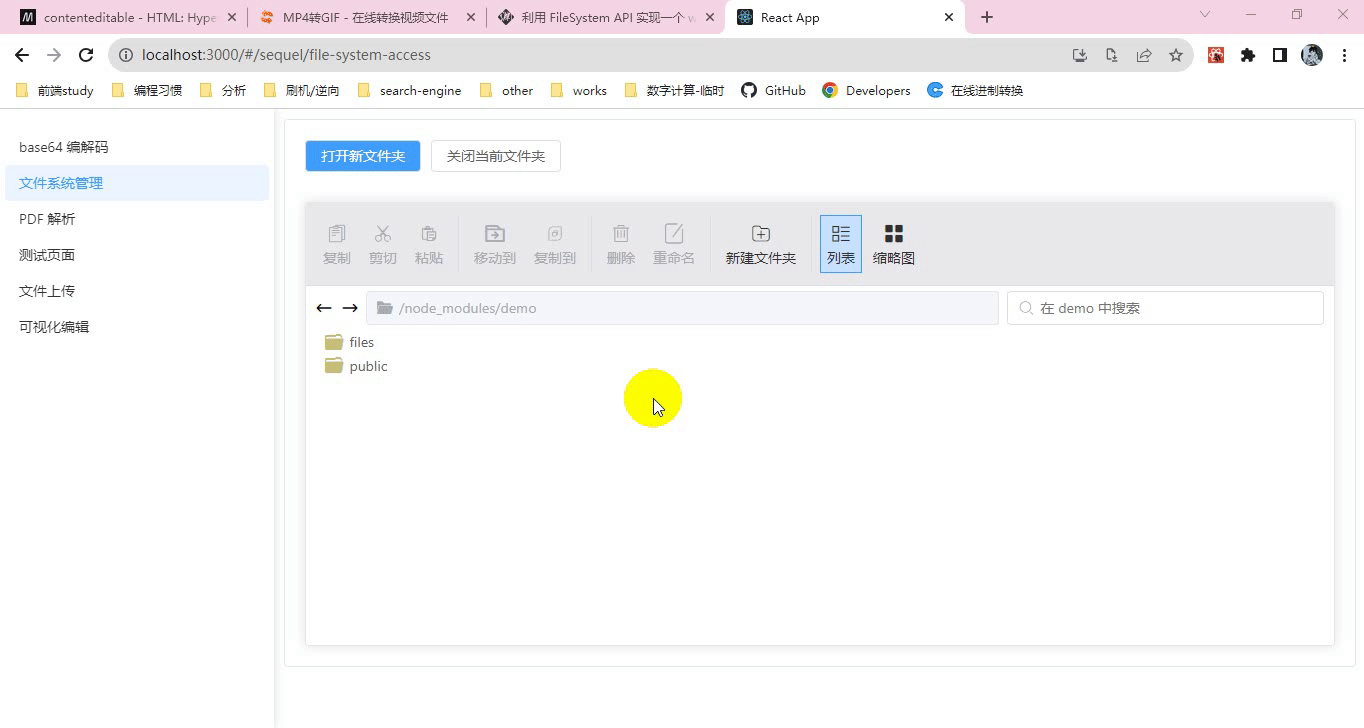Close the React App tab
Screen dimensions: 1364x728
click(949, 17)
